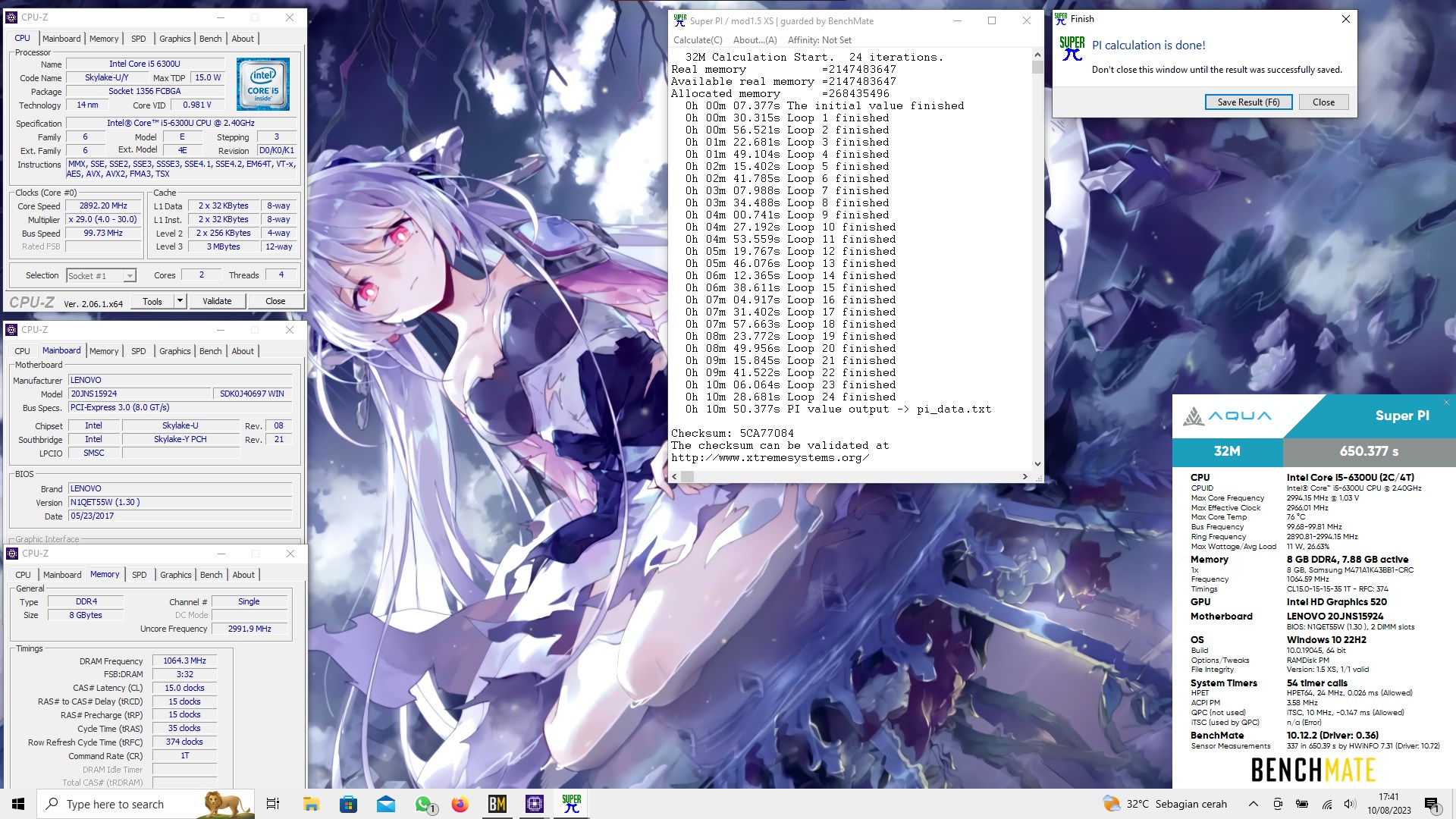The width and height of the screenshot is (1456, 819).
Task: Click the CPU Name field Intel Core i5 6300U
Action: coord(145,64)
